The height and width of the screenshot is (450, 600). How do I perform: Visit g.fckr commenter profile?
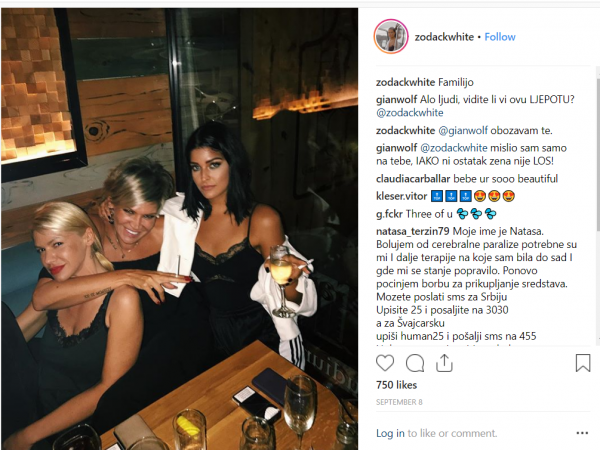point(389,214)
